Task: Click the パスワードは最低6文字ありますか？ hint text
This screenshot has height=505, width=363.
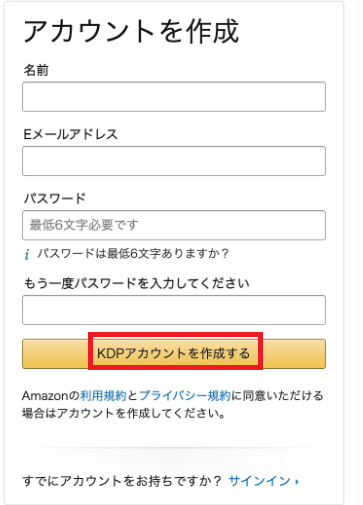Action: [133, 254]
